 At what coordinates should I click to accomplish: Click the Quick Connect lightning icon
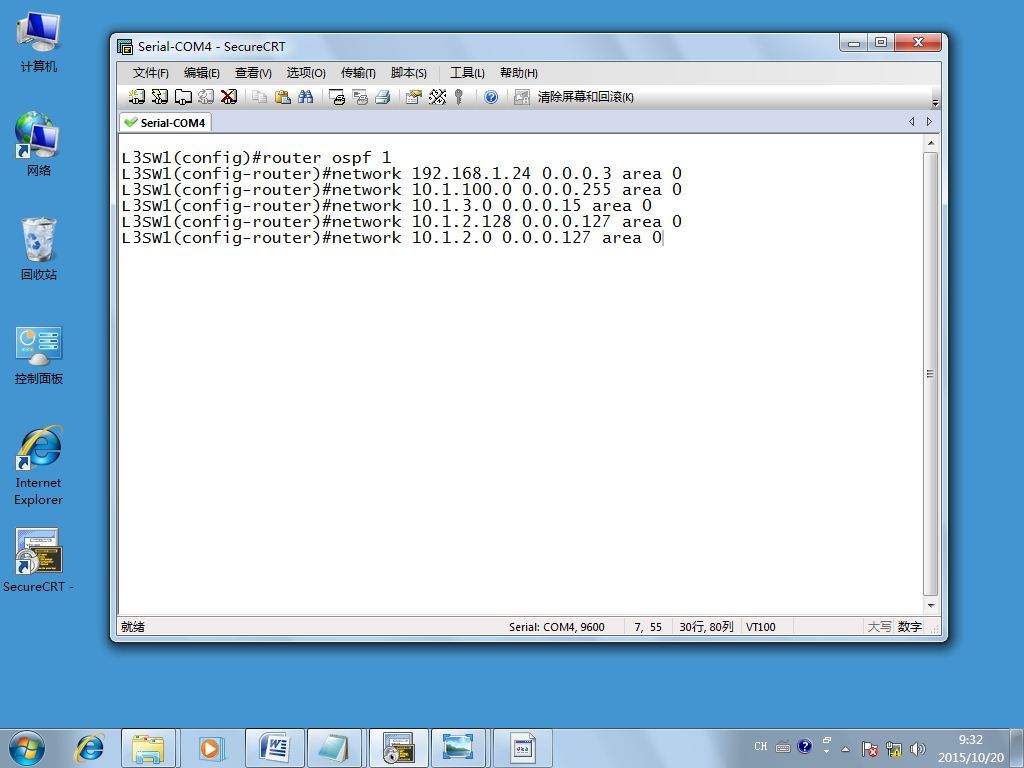160,97
